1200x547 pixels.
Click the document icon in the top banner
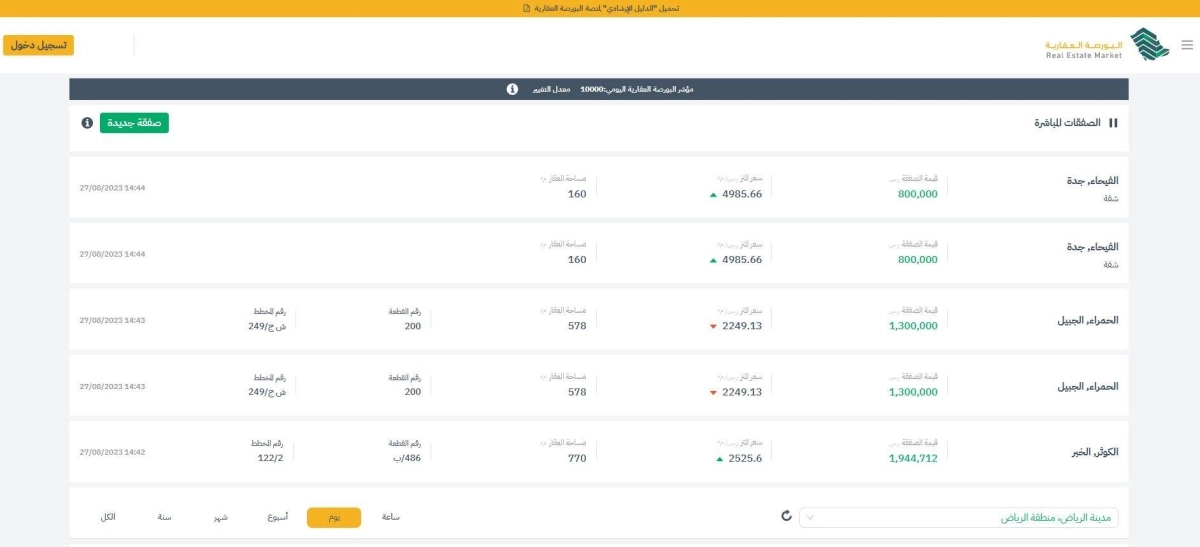(527, 8)
